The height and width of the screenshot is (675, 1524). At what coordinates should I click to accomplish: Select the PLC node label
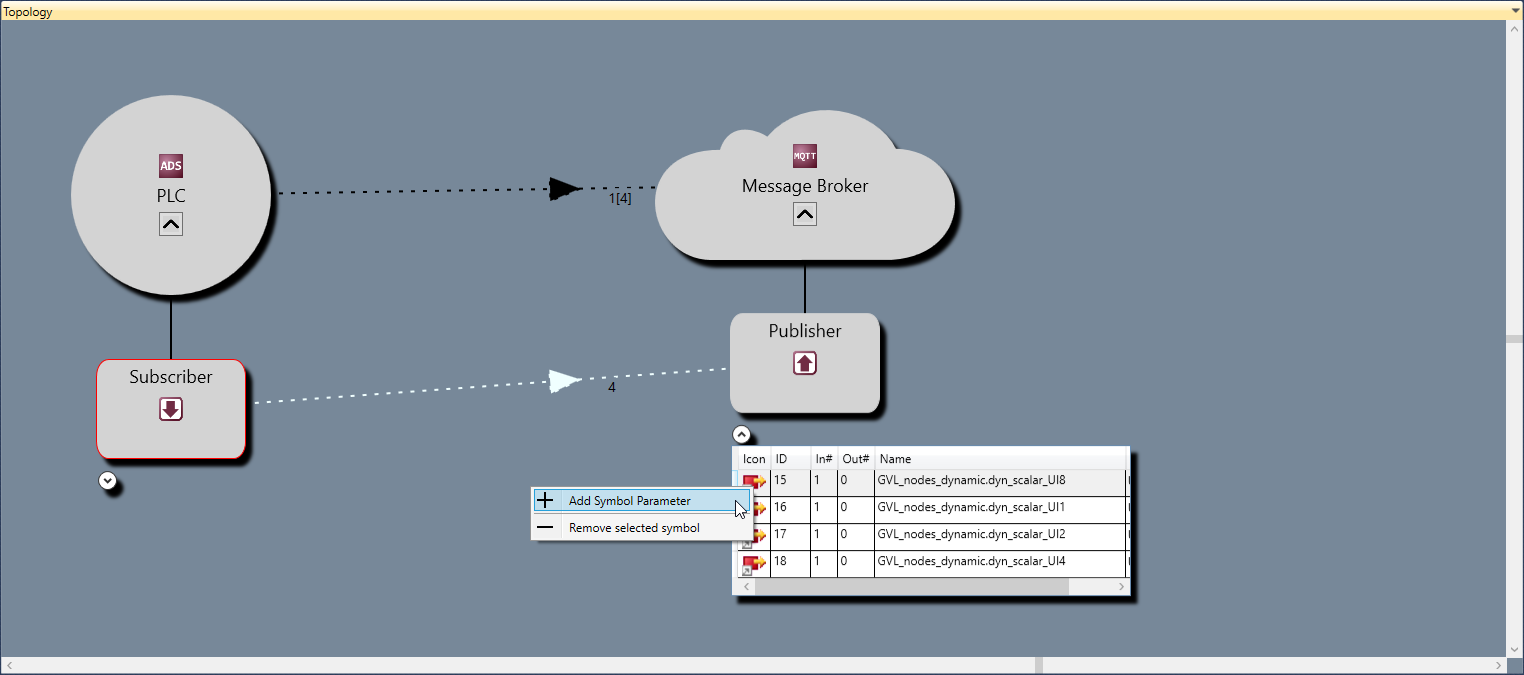click(171, 196)
